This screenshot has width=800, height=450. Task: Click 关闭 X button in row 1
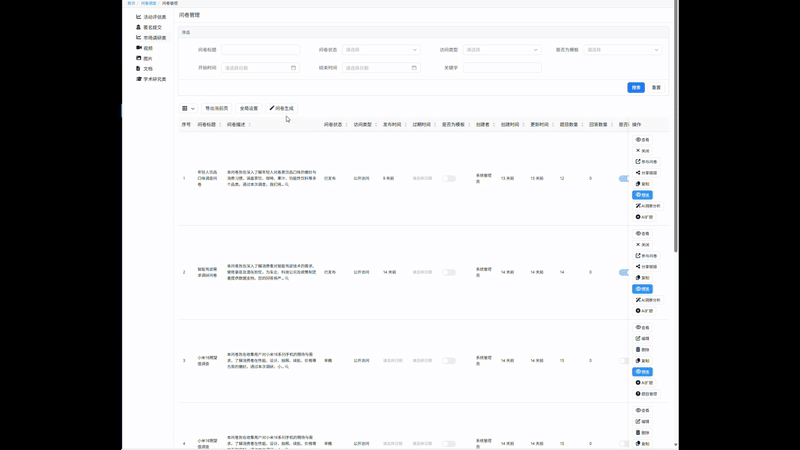point(642,151)
